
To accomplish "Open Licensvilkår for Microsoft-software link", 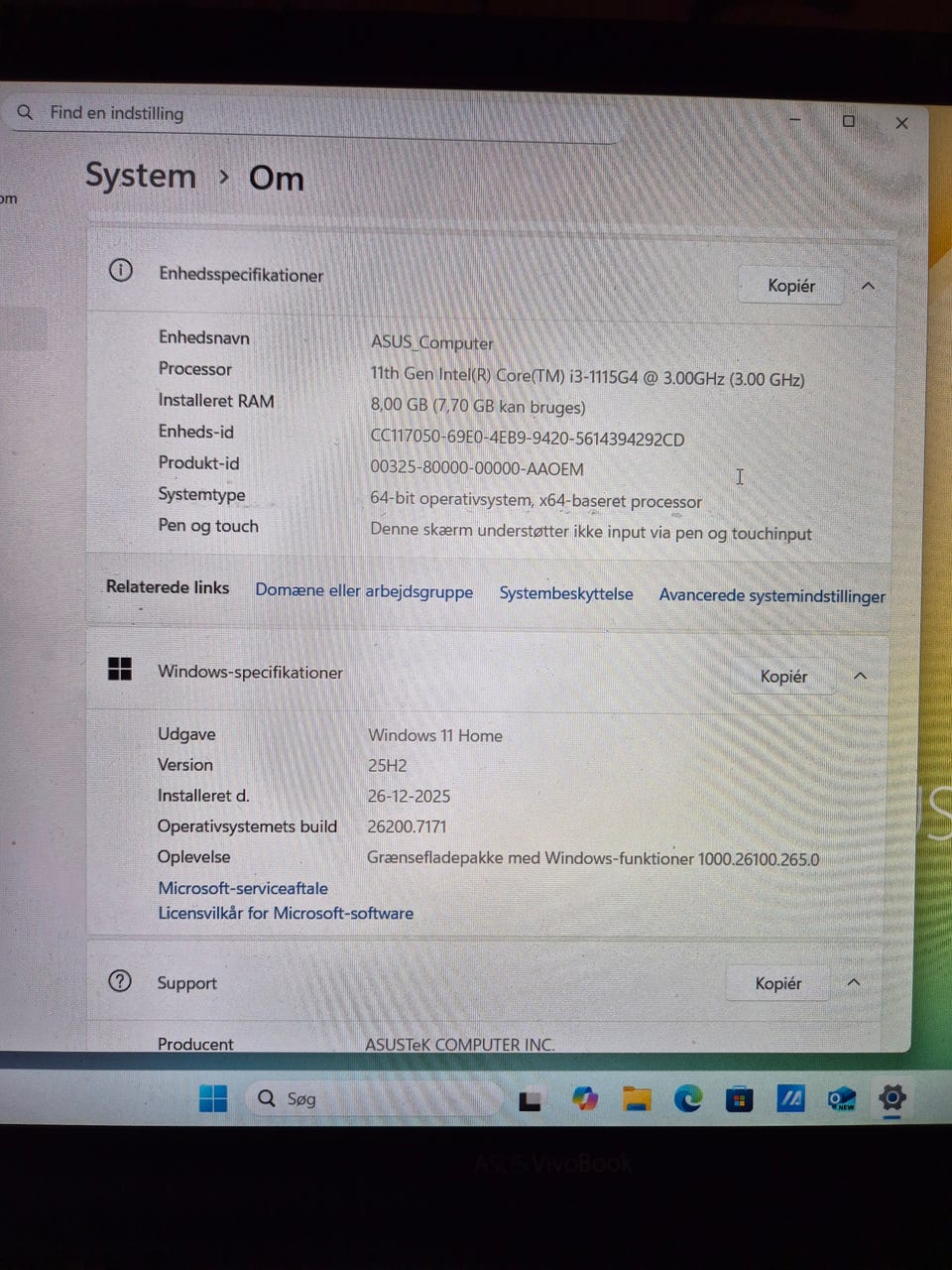I will [286, 913].
